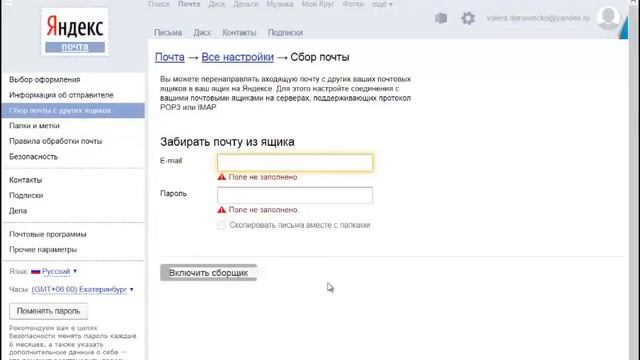Viewport: 640px width, 360px height.
Task: Open the Контакты tab
Action: (x=239, y=33)
